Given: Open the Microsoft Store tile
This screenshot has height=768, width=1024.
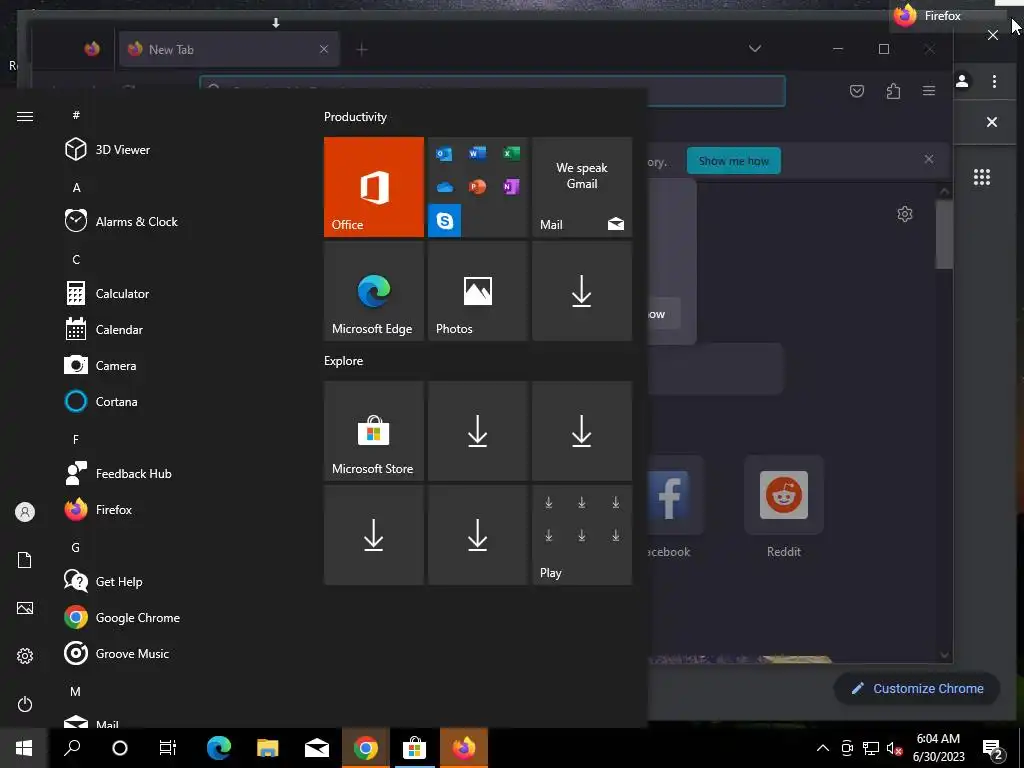Looking at the screenshot, I should point(374,431).
